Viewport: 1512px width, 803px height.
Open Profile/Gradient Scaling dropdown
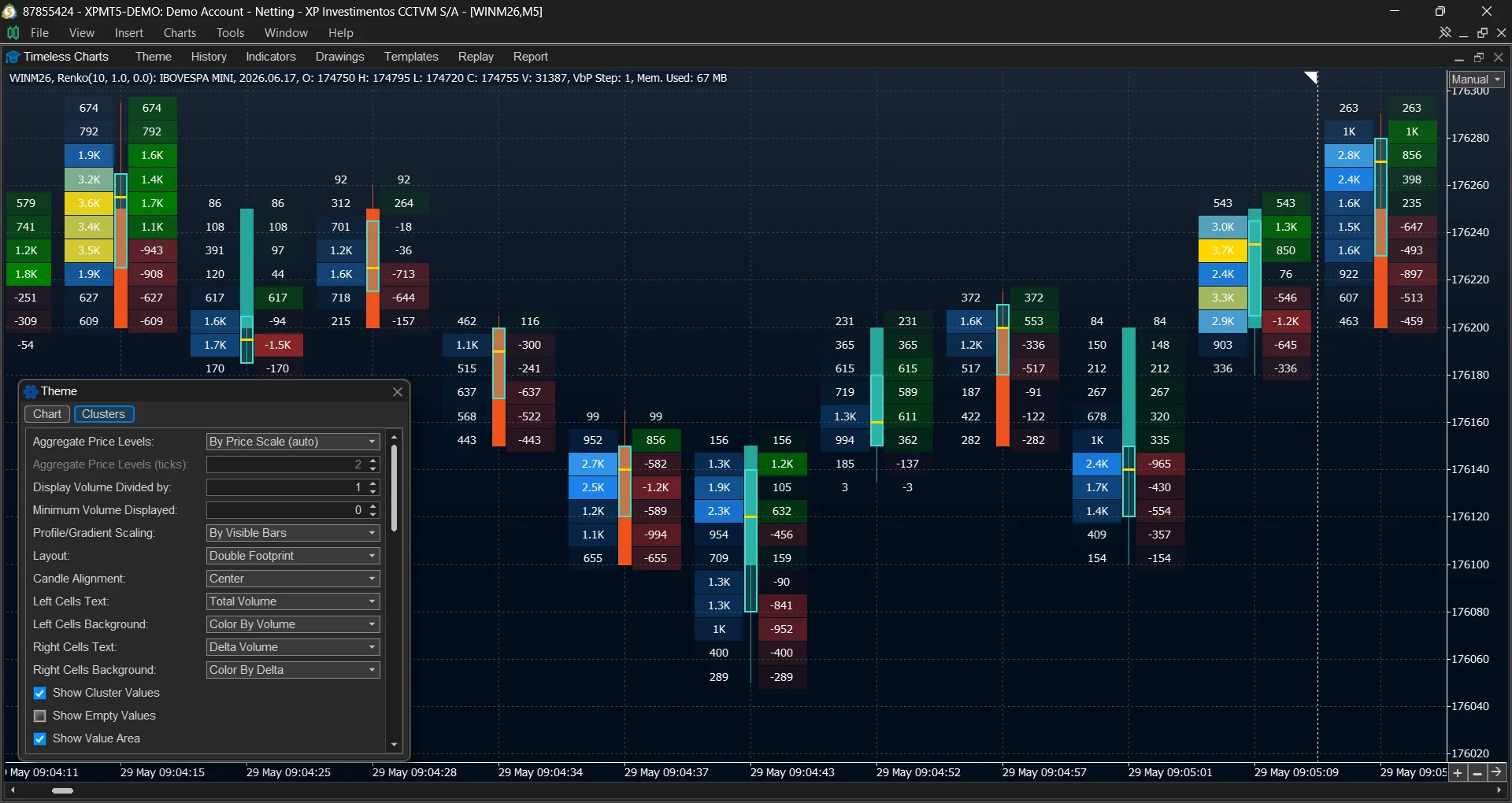293,533
